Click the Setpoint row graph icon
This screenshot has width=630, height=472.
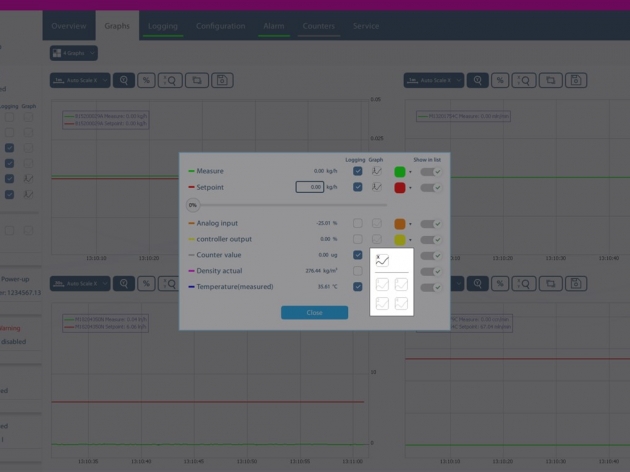[377, 187]
